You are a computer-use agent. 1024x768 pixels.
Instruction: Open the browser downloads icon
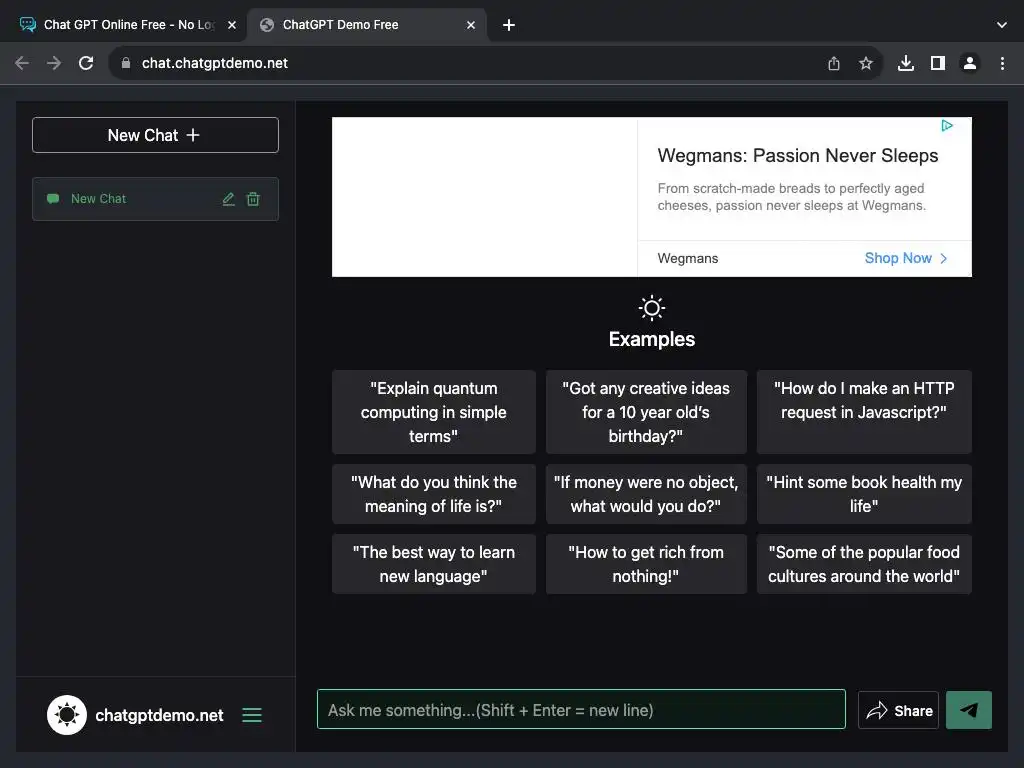click(906, 63)
